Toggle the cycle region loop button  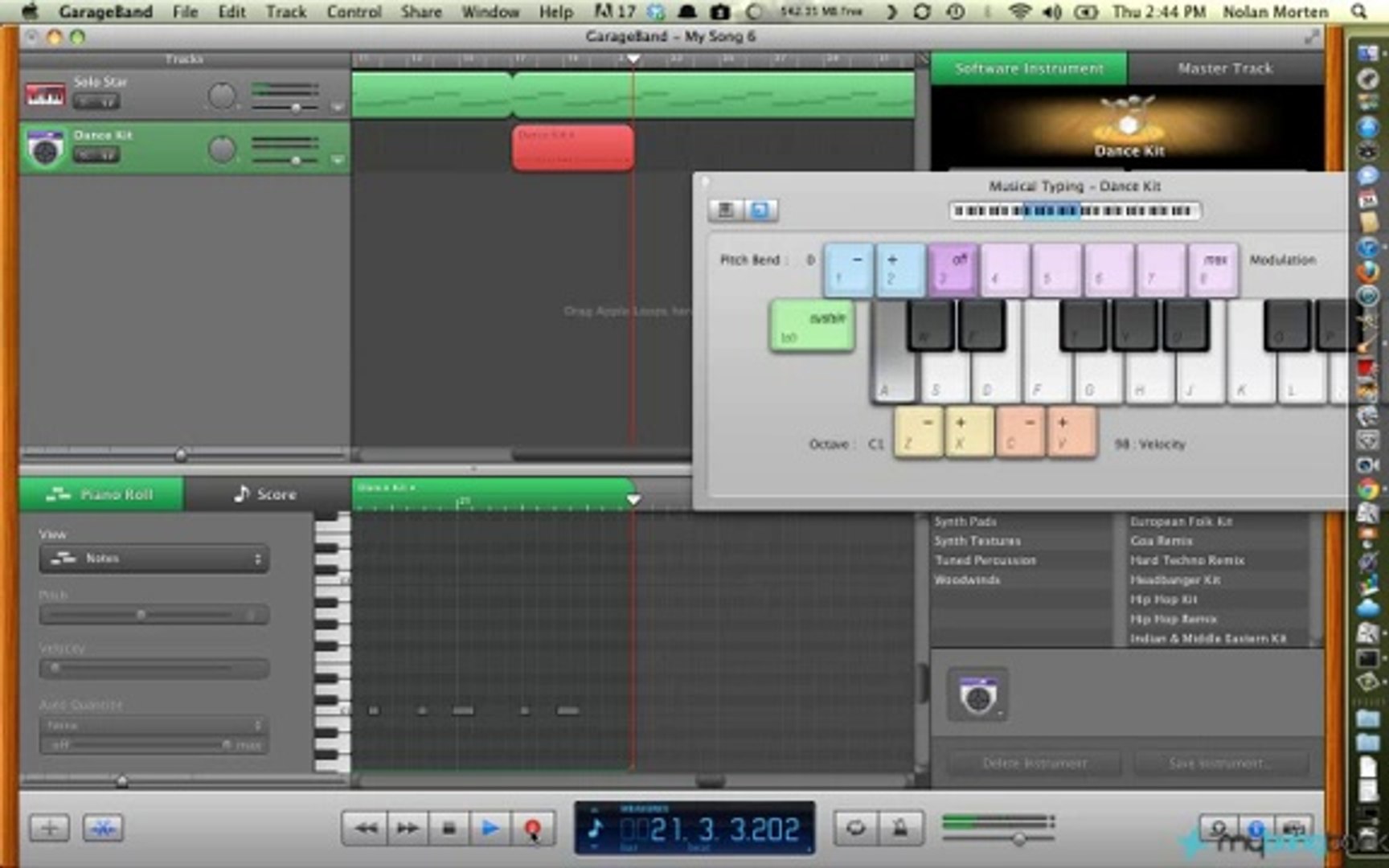tap(855, 828)
